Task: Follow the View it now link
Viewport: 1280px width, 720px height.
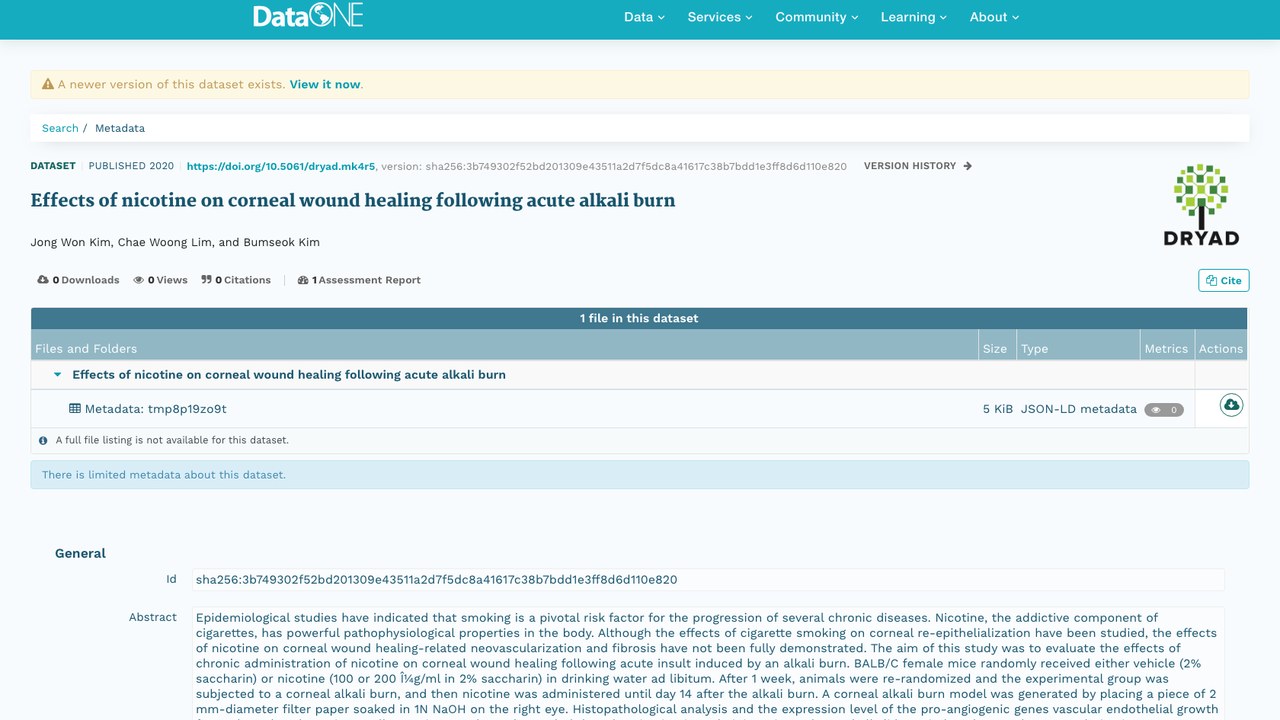Action: [x=325, y=85]
